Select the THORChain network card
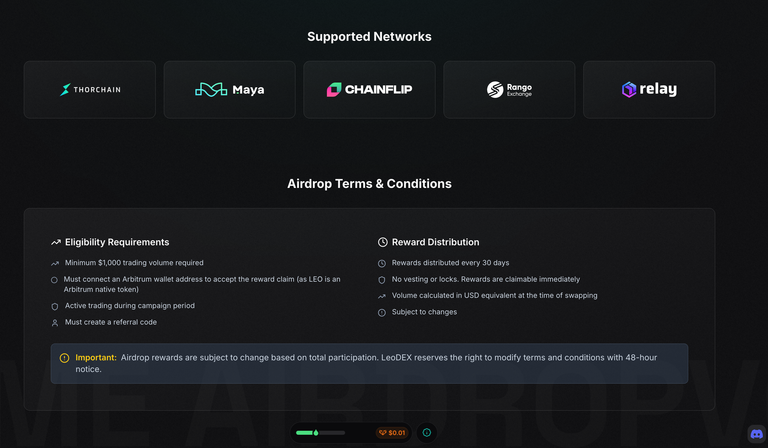Viewport: 768px width, 448px height. [x=90, y=90]
